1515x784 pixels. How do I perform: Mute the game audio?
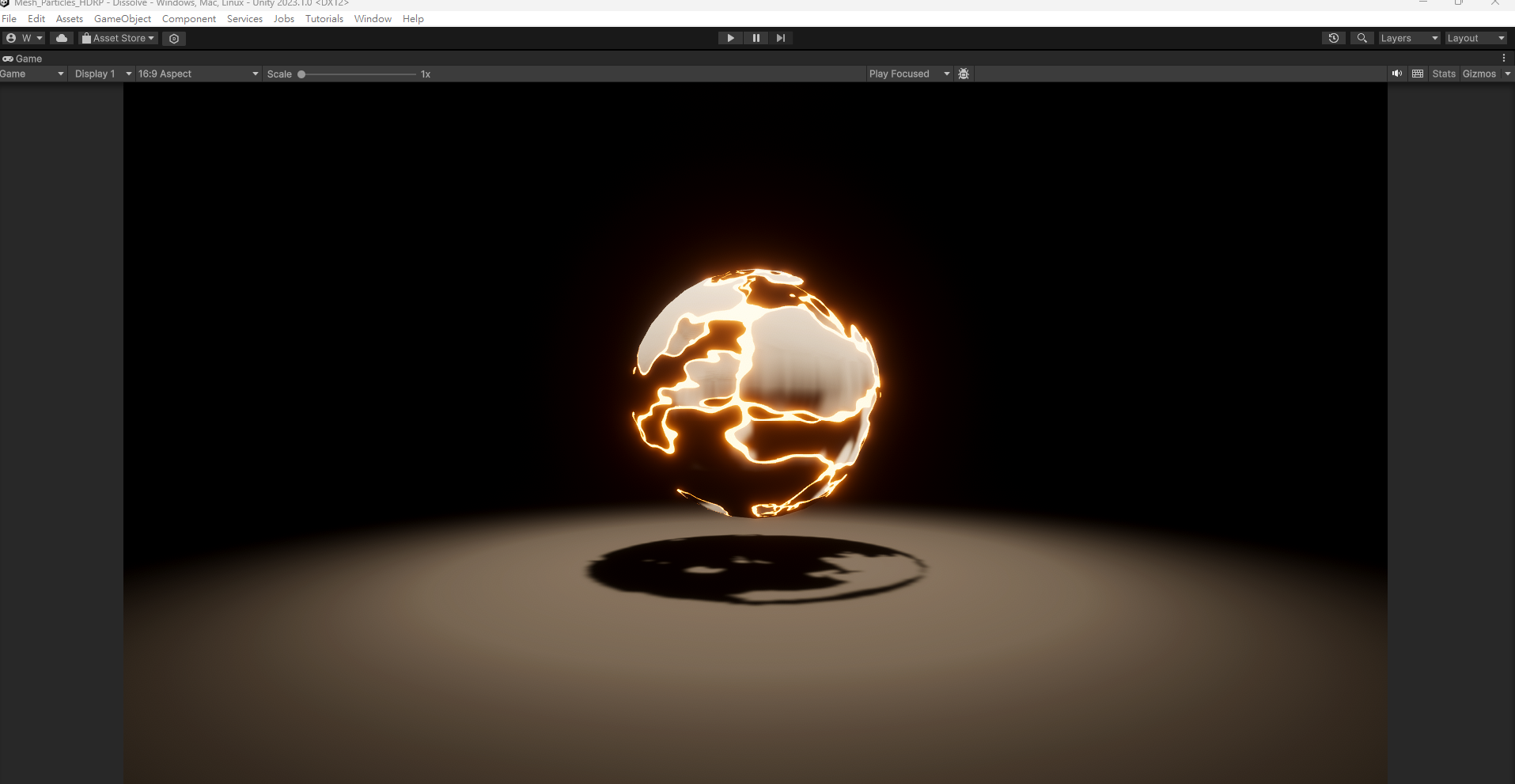(1397, 74)
